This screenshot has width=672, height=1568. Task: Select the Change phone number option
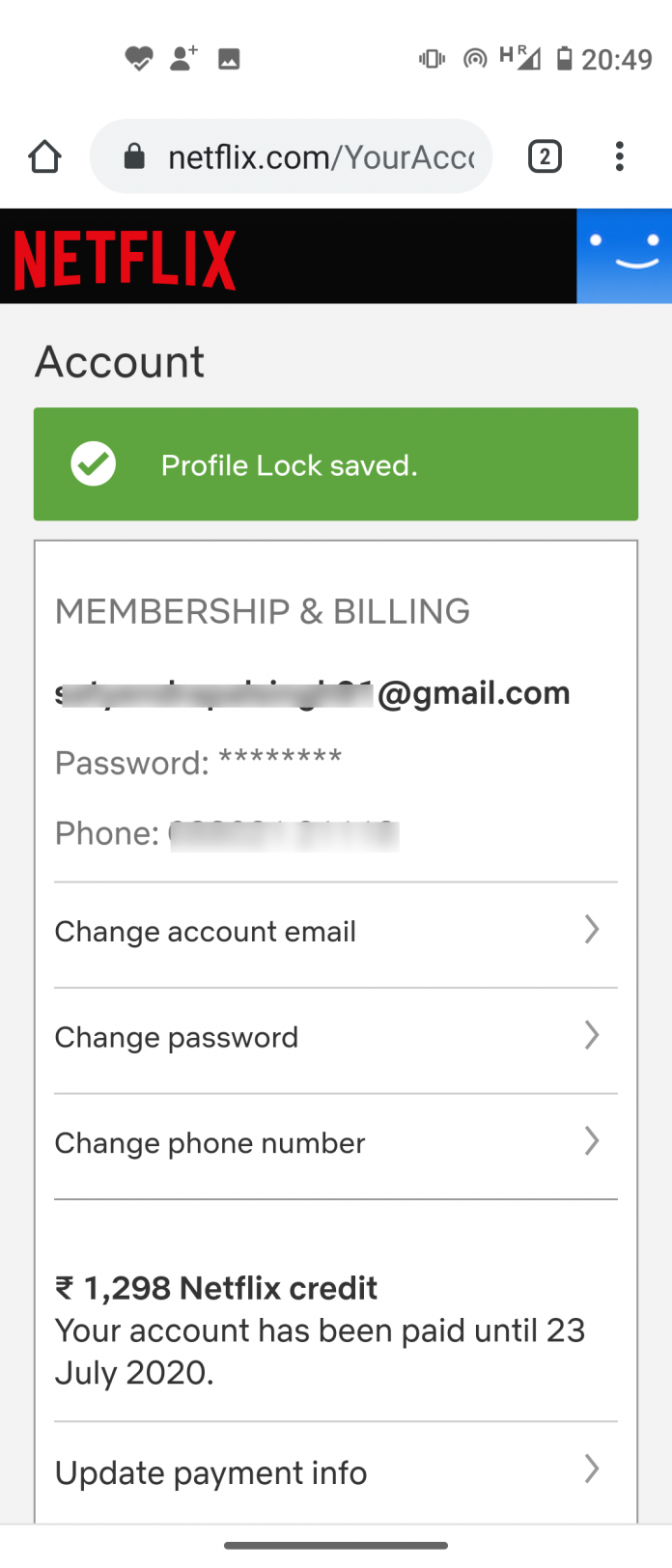pyautogui.click(x=210, y=1143)
